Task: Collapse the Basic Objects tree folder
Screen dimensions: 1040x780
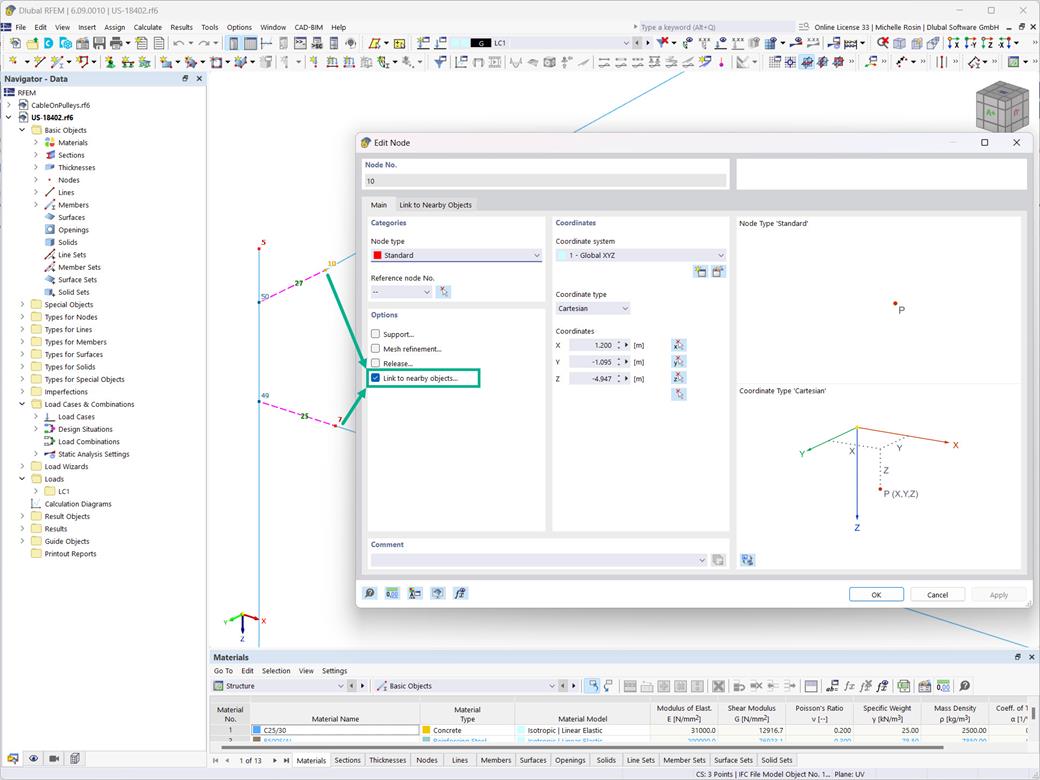Action: click(22, 130)
